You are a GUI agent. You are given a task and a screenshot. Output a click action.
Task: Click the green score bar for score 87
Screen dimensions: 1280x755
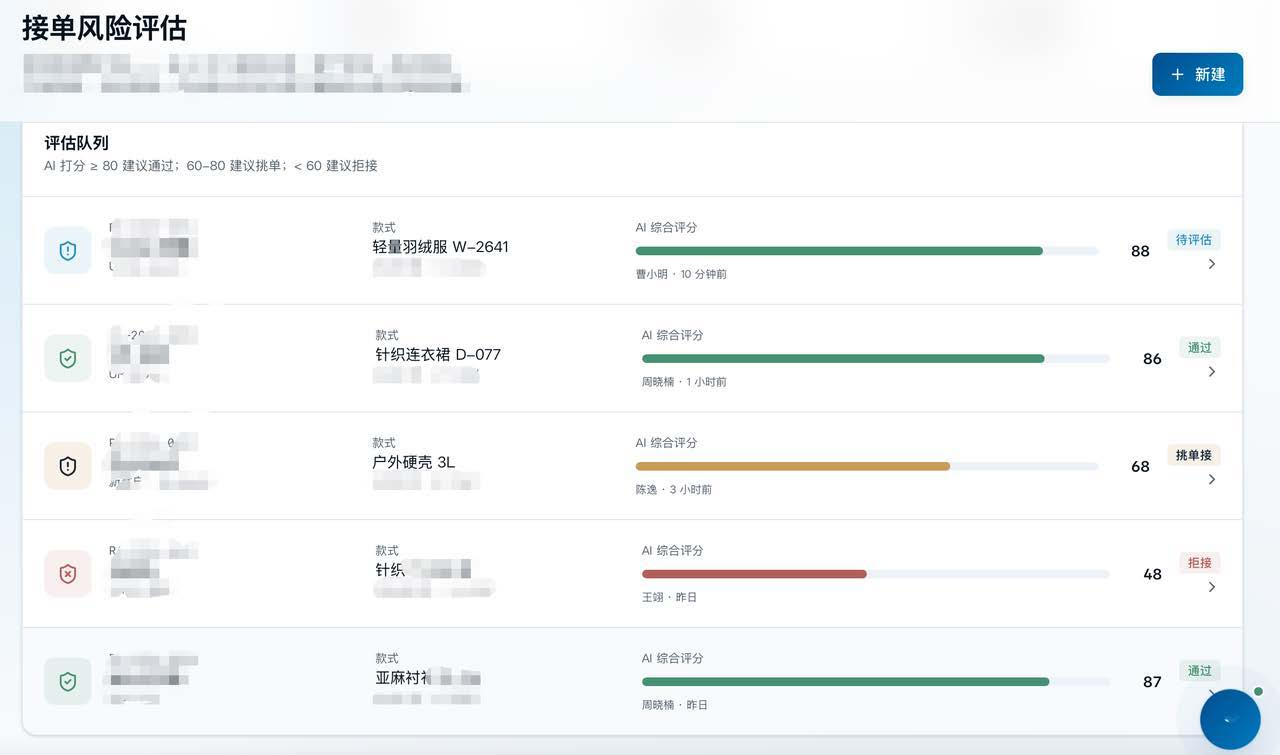click(875, 682)
